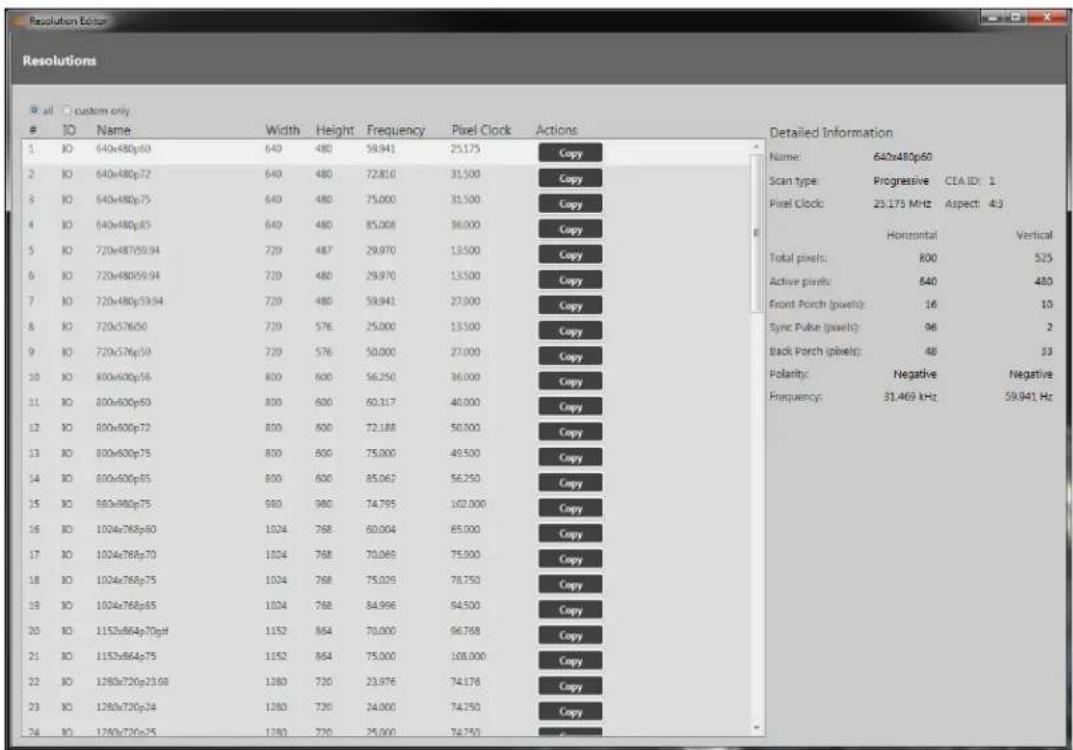Copy the 1024x768p75 resolution
This screenshot has width=1073, height=750.
pyautogui.click(x=570, y=584)
